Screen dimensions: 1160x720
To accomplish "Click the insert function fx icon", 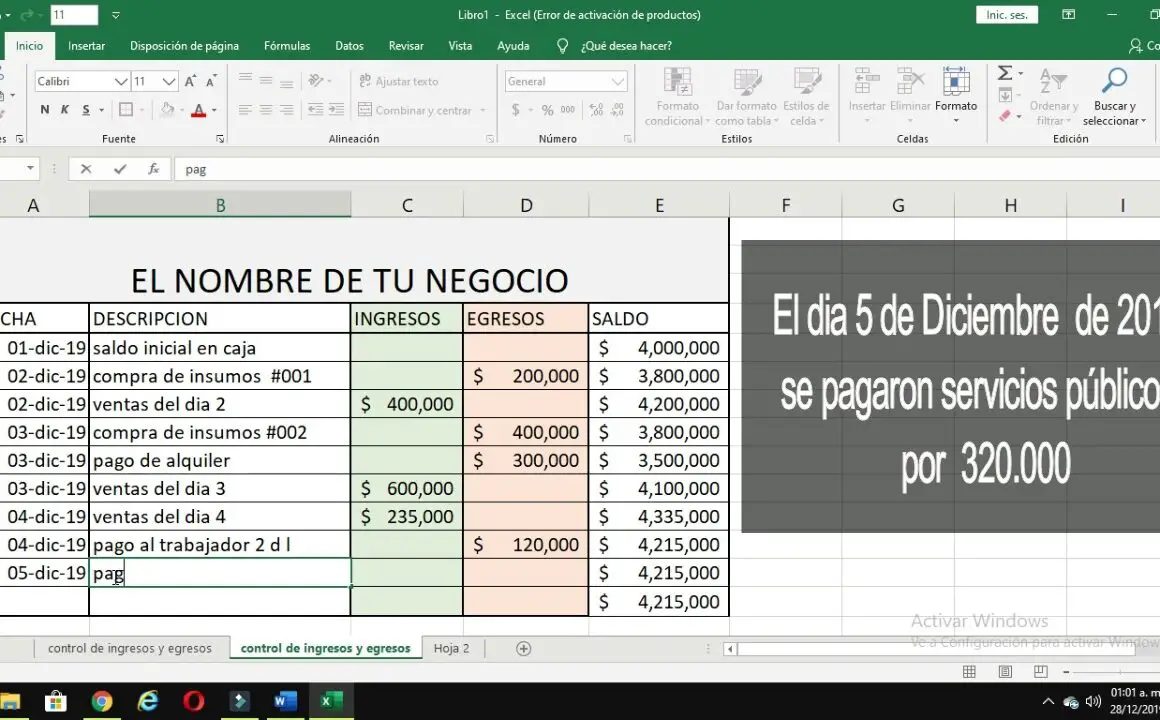I will tap(153, 169).
